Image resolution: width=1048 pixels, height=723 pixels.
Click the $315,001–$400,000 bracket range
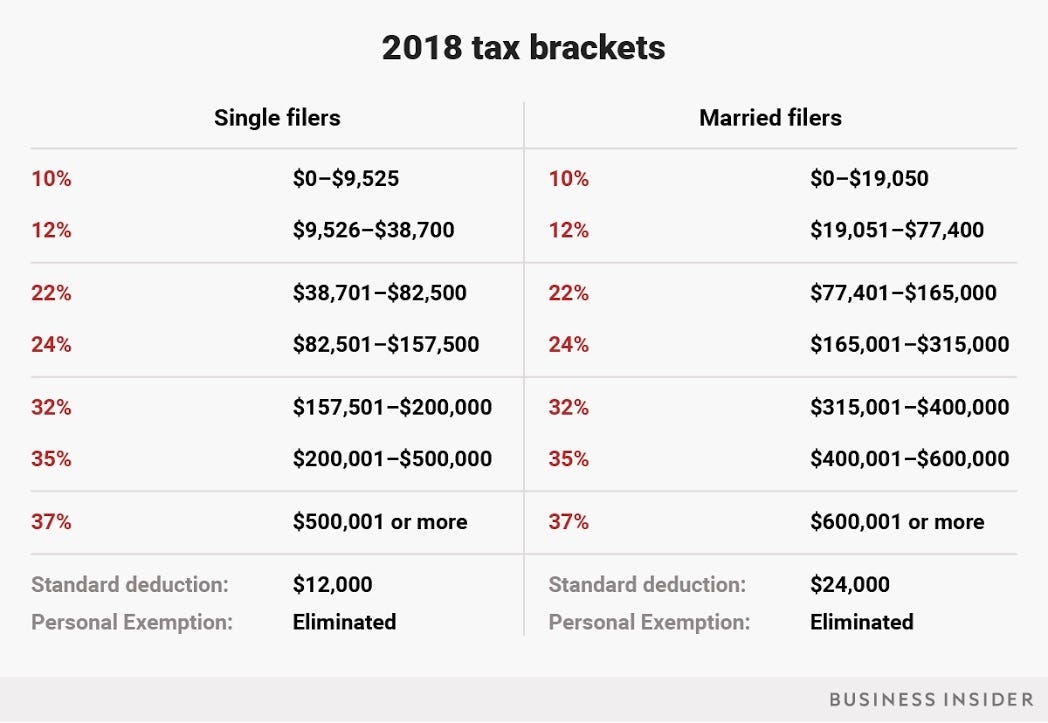(909, 408)
